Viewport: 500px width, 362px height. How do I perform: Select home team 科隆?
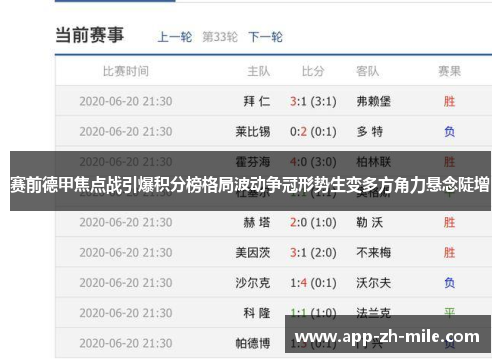click(x=257, y=313)
